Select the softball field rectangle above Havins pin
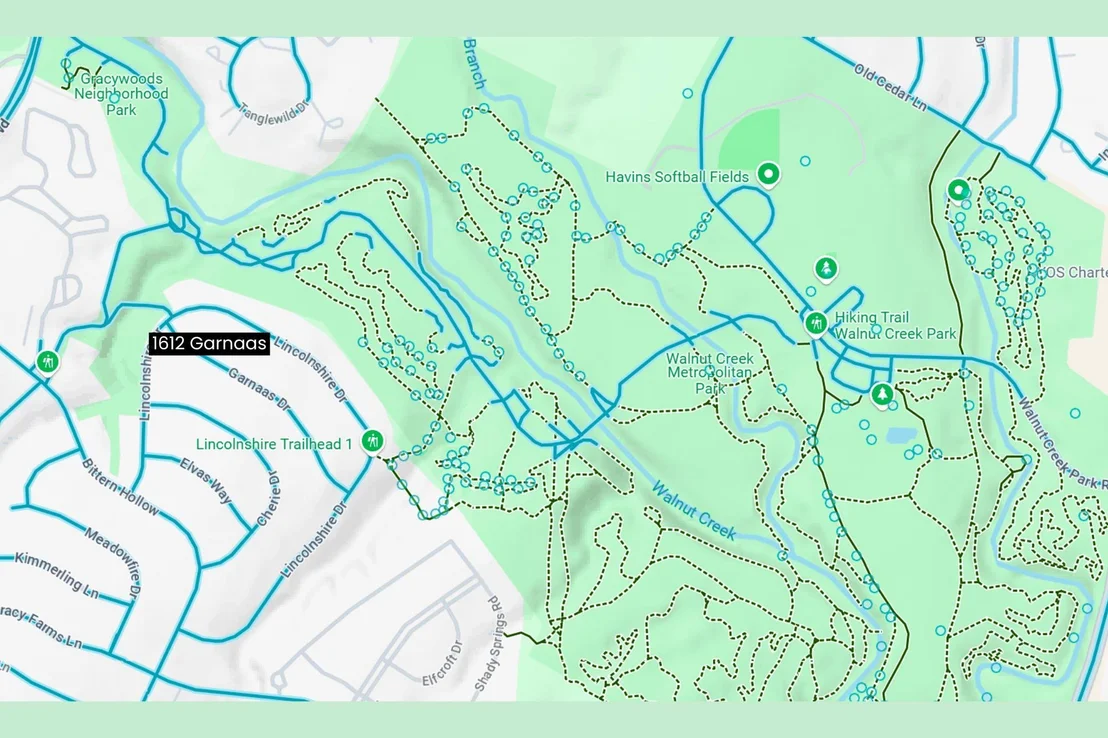 [x=750, y=138]
